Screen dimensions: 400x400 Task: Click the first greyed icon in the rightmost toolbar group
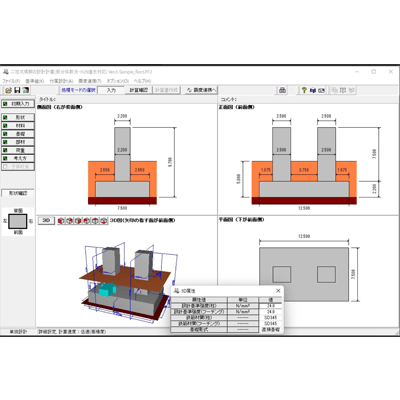334,90
